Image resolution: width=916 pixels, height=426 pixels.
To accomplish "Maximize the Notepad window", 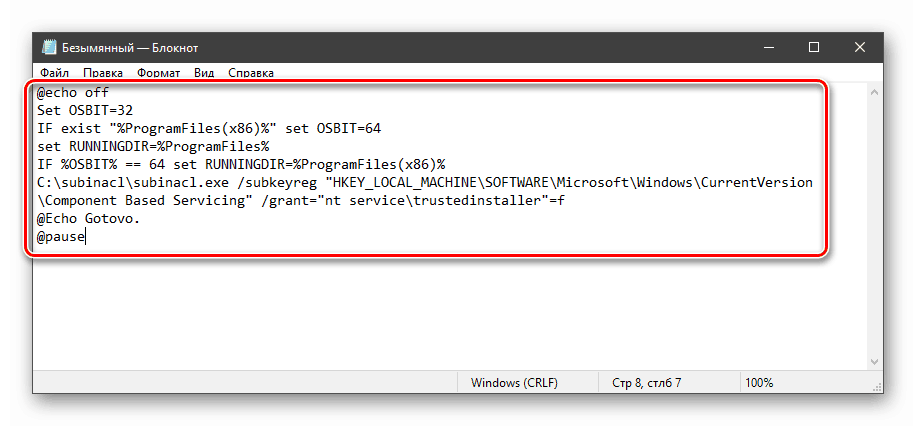I will point(814,47).
